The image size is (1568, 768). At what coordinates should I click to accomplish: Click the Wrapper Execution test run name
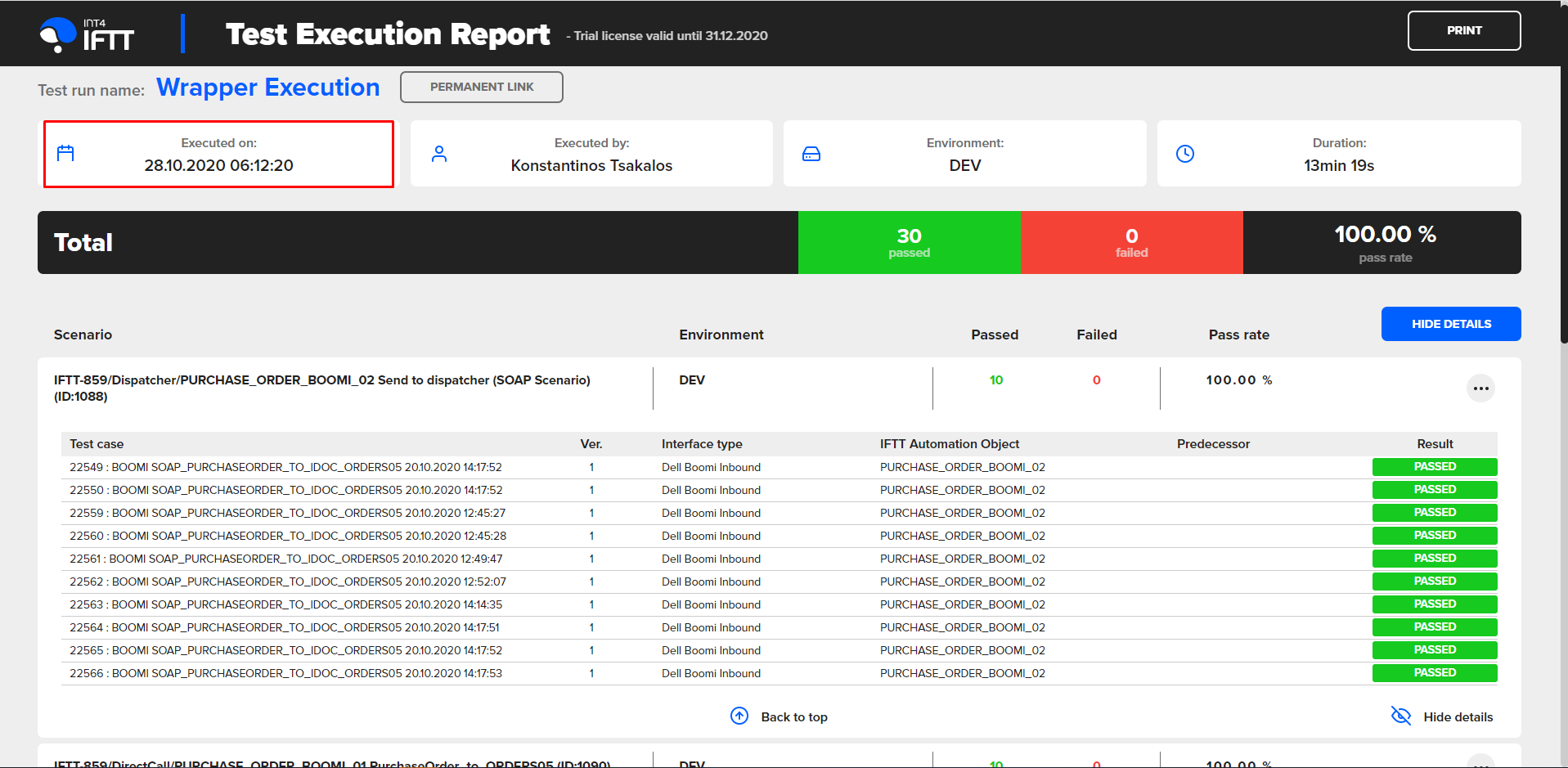coord(267,88)
